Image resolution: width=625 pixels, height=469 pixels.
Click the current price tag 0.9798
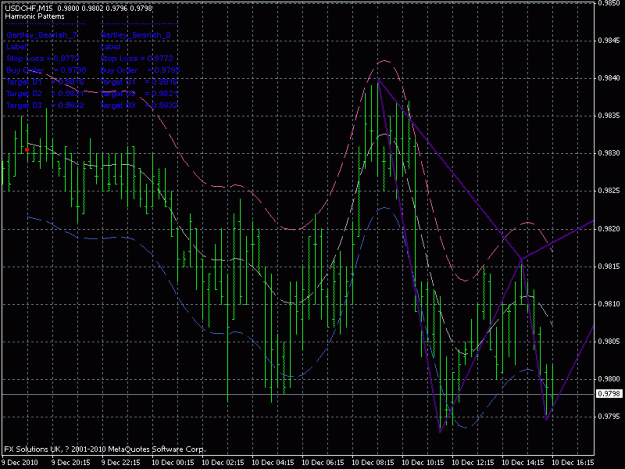(x=609, y=394)
